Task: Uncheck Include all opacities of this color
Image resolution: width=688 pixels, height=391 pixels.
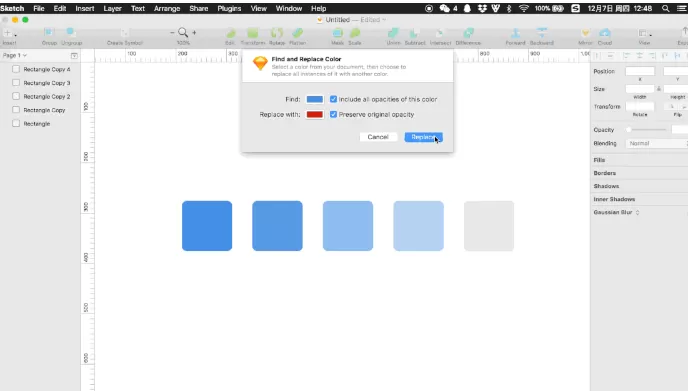Action: [333, 99]
